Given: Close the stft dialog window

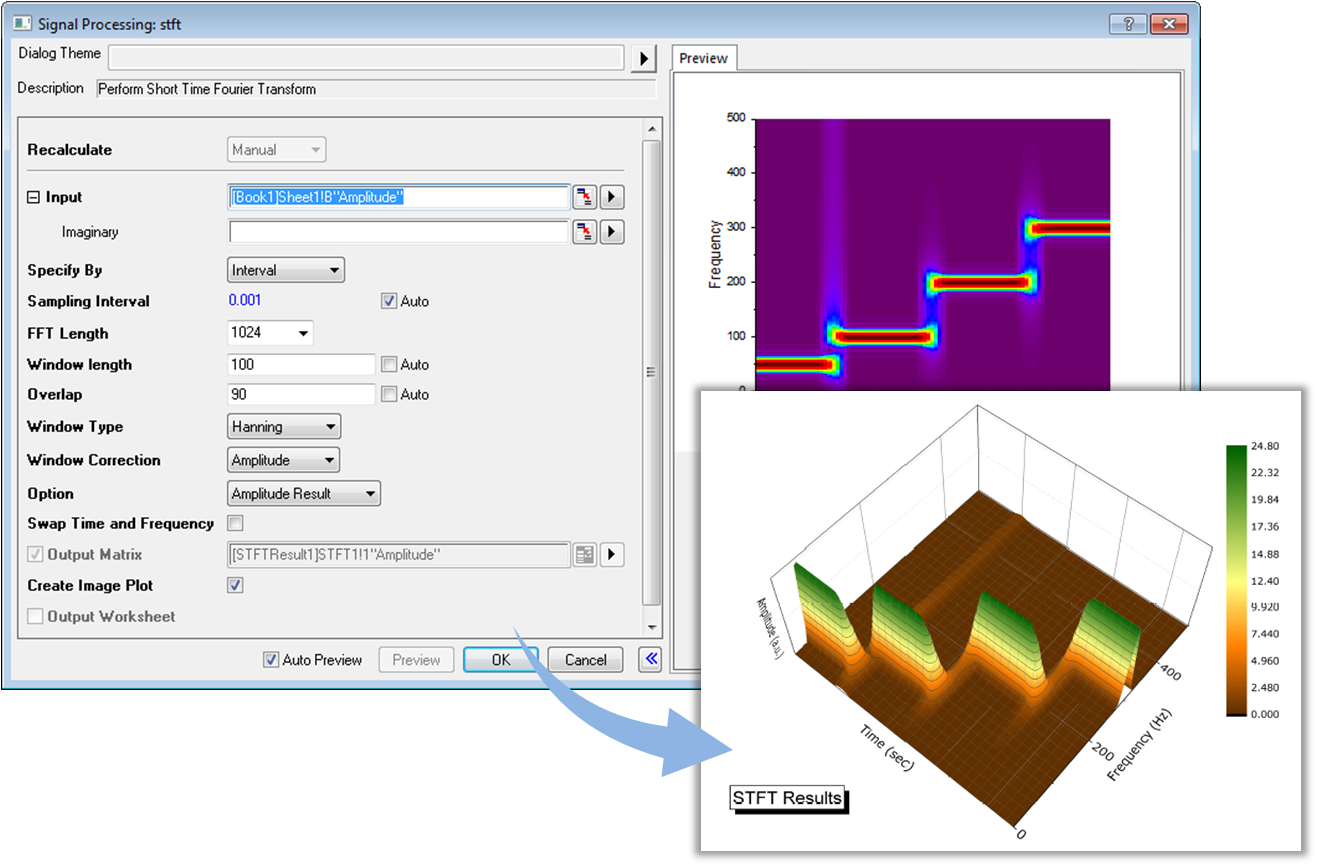Looking at the screenshot, I should [1169, 23].
